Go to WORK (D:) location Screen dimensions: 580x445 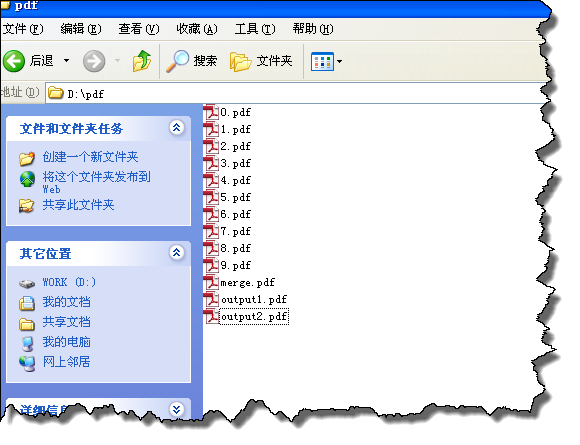click(x=69, y=282)
